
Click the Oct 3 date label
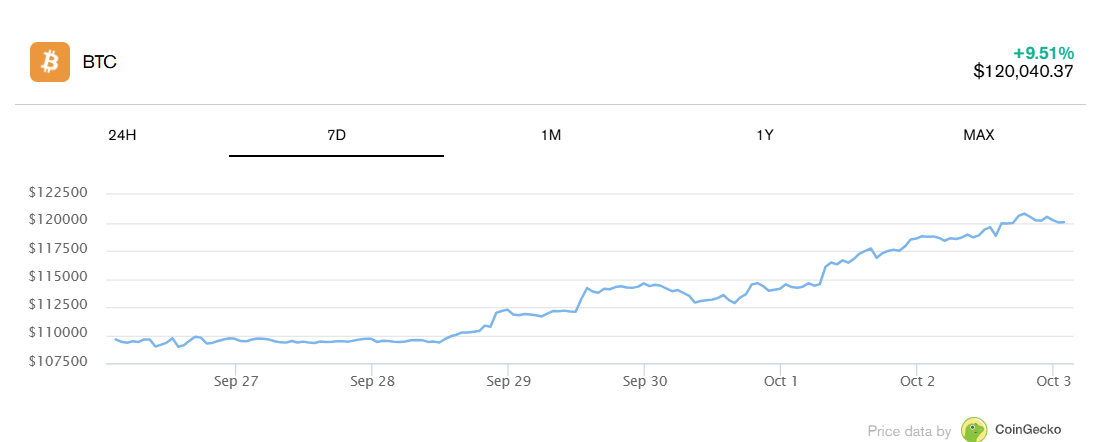tap(1053, 381)
